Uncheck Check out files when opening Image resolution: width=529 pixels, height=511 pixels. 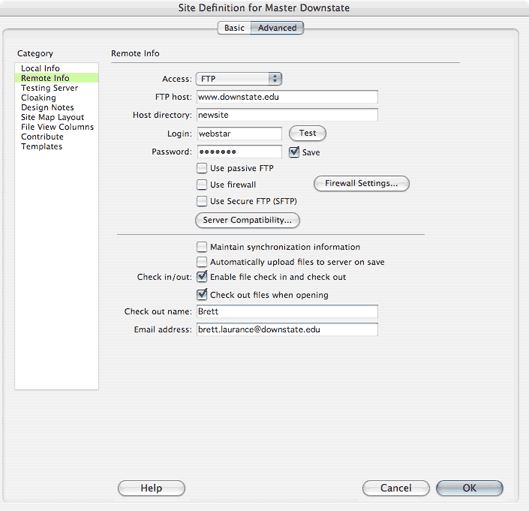click(202, 294)
